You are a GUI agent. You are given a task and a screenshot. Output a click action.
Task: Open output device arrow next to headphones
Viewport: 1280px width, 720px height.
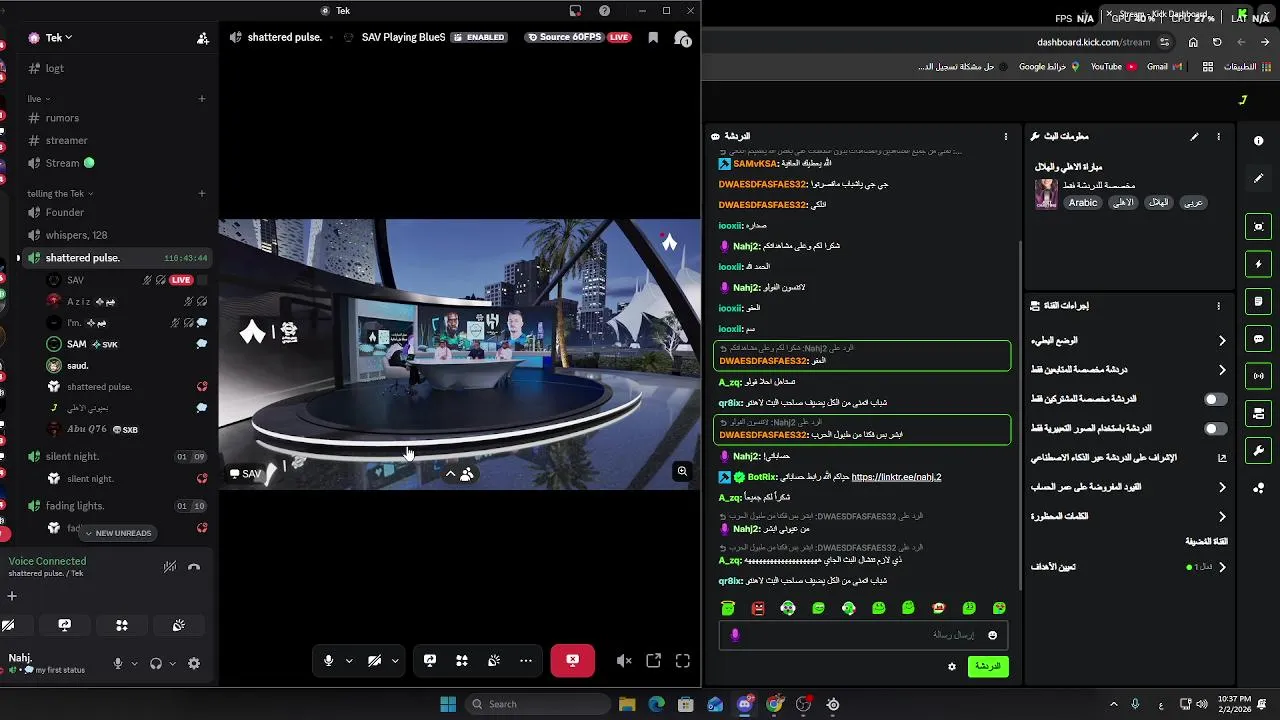[172, 663]
